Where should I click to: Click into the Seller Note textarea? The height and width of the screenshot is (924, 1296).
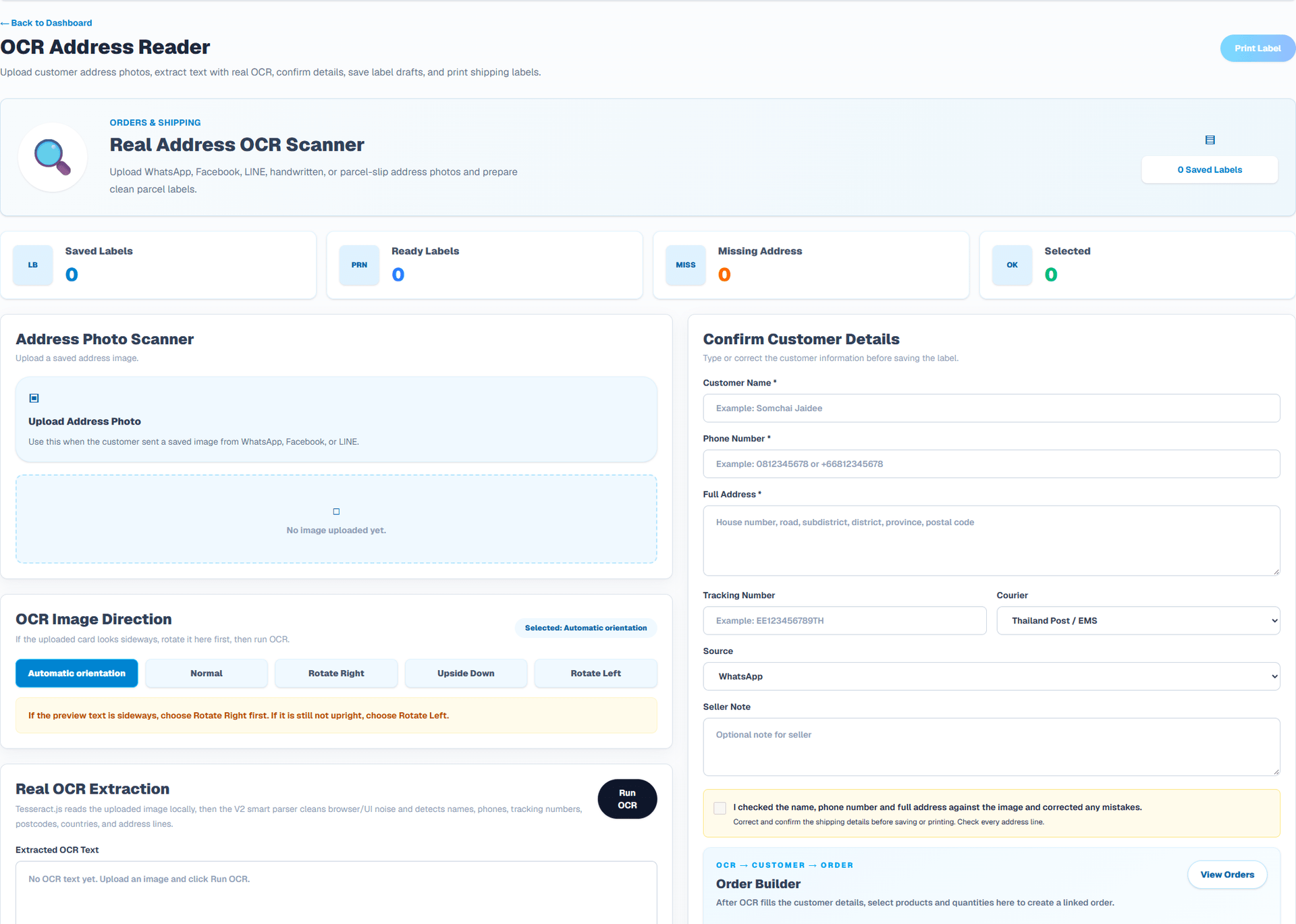coord(992,746)
